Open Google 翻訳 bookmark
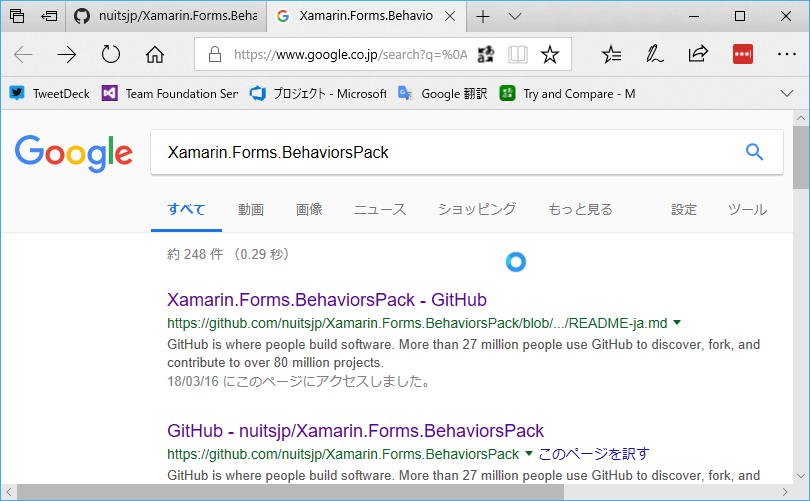Image resolution: width=810 pixels, height=501 pixels. click(x=443, y=93)
